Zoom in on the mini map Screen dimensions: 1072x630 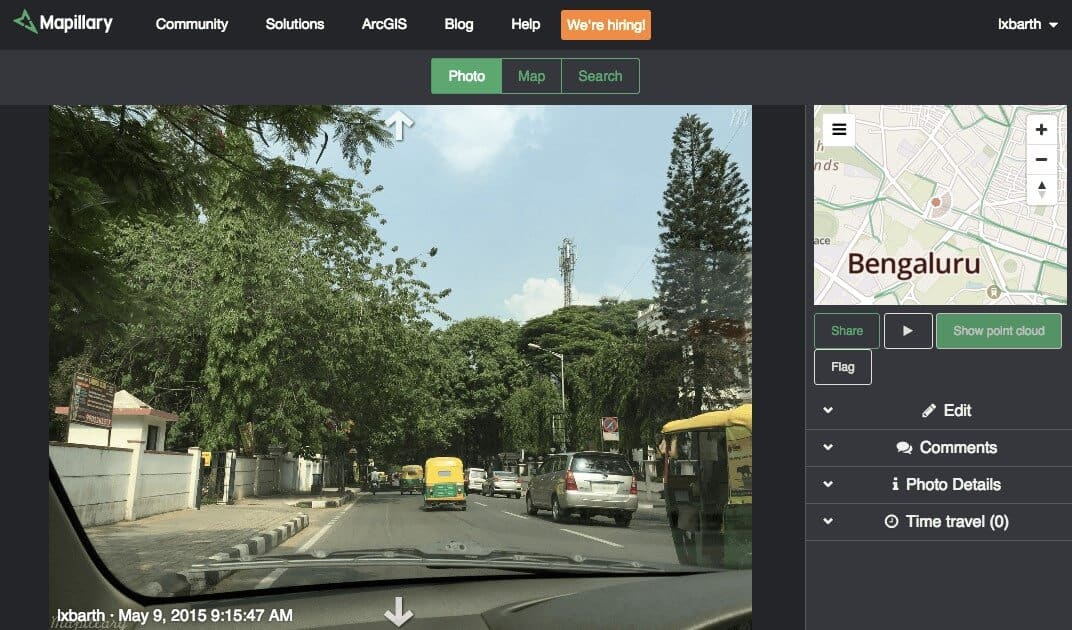[x=1041, y=130]
